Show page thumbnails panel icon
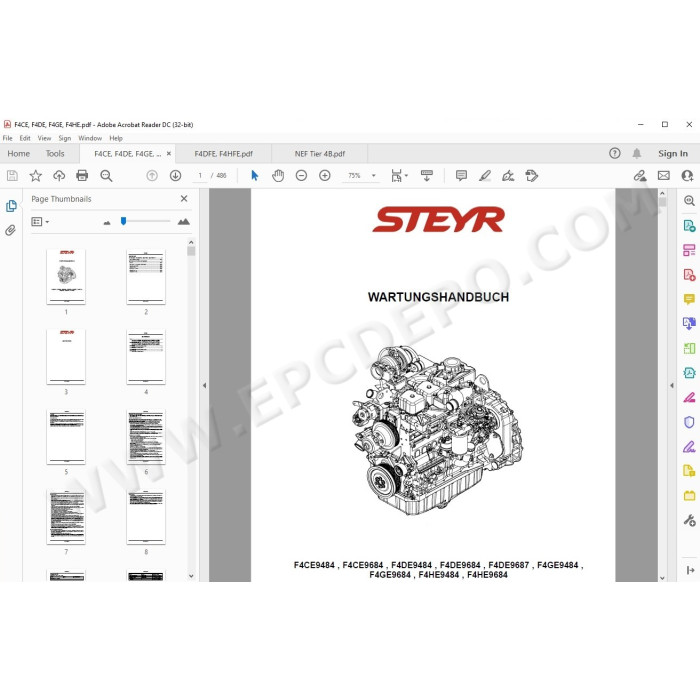 pyautogui.click(x=11, y=206)
